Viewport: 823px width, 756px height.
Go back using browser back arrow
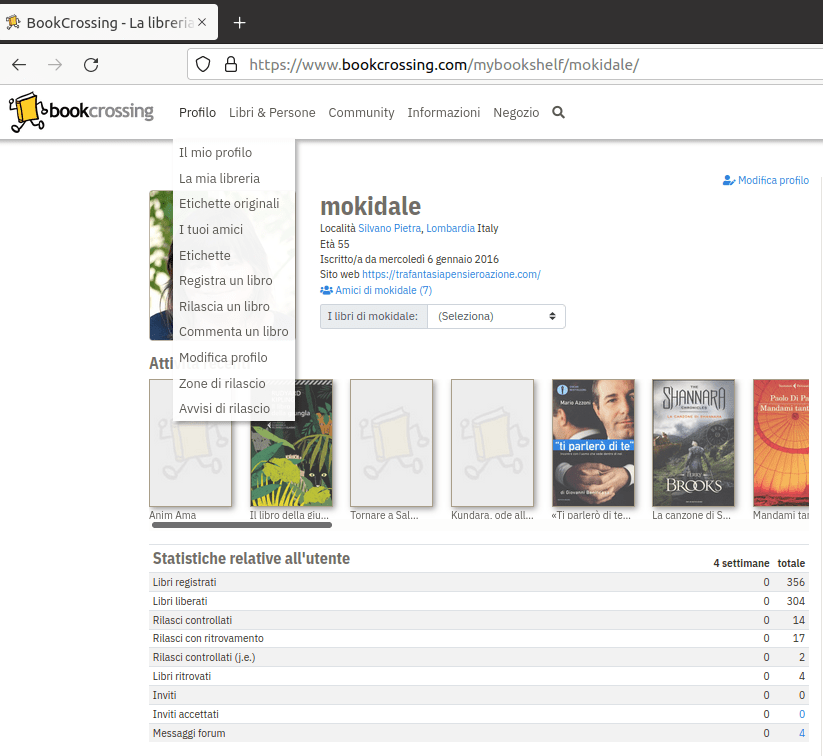(x=19, y=65)
